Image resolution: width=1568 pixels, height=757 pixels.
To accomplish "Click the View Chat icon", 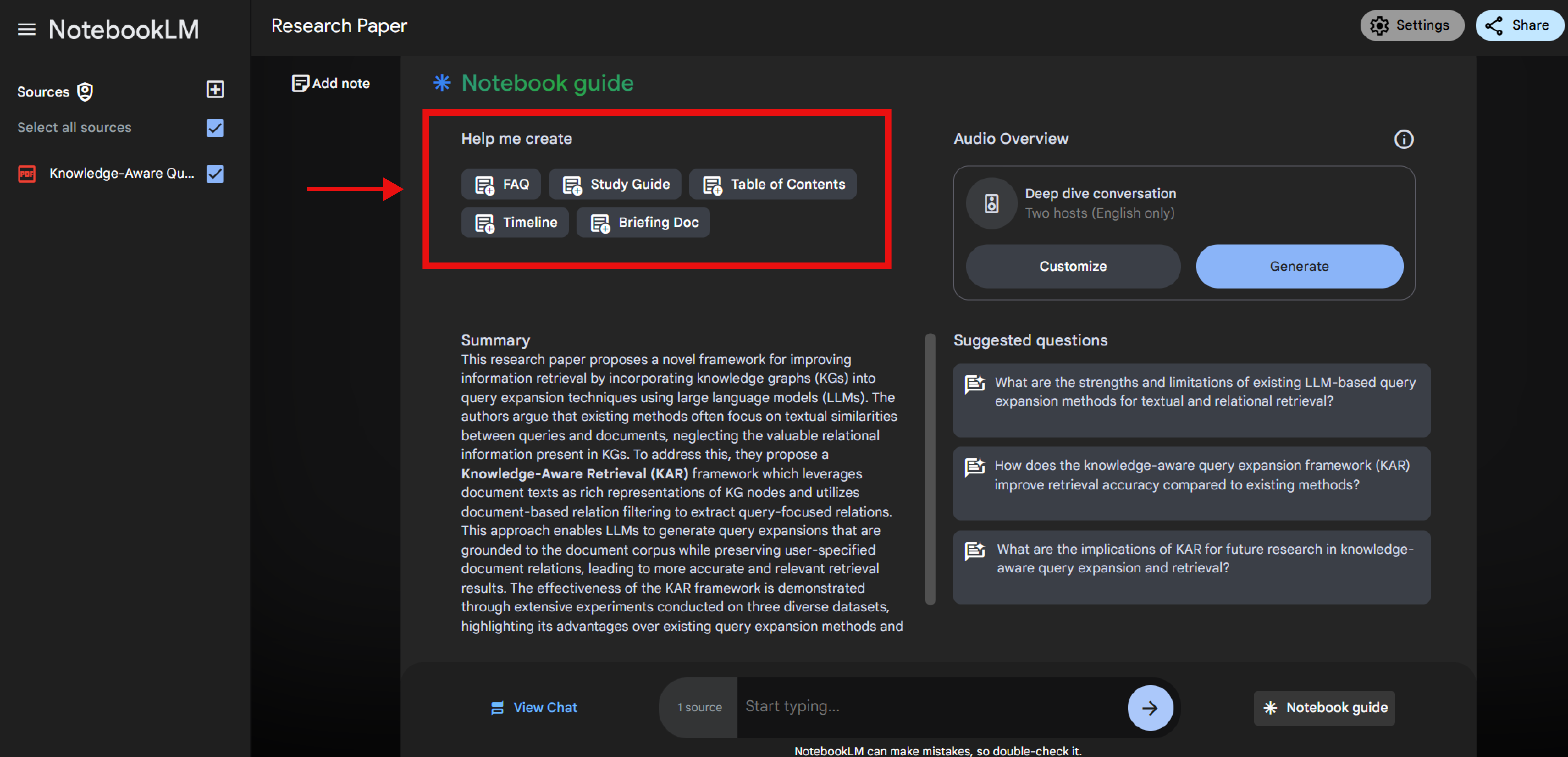I will [x=497, y=708].
